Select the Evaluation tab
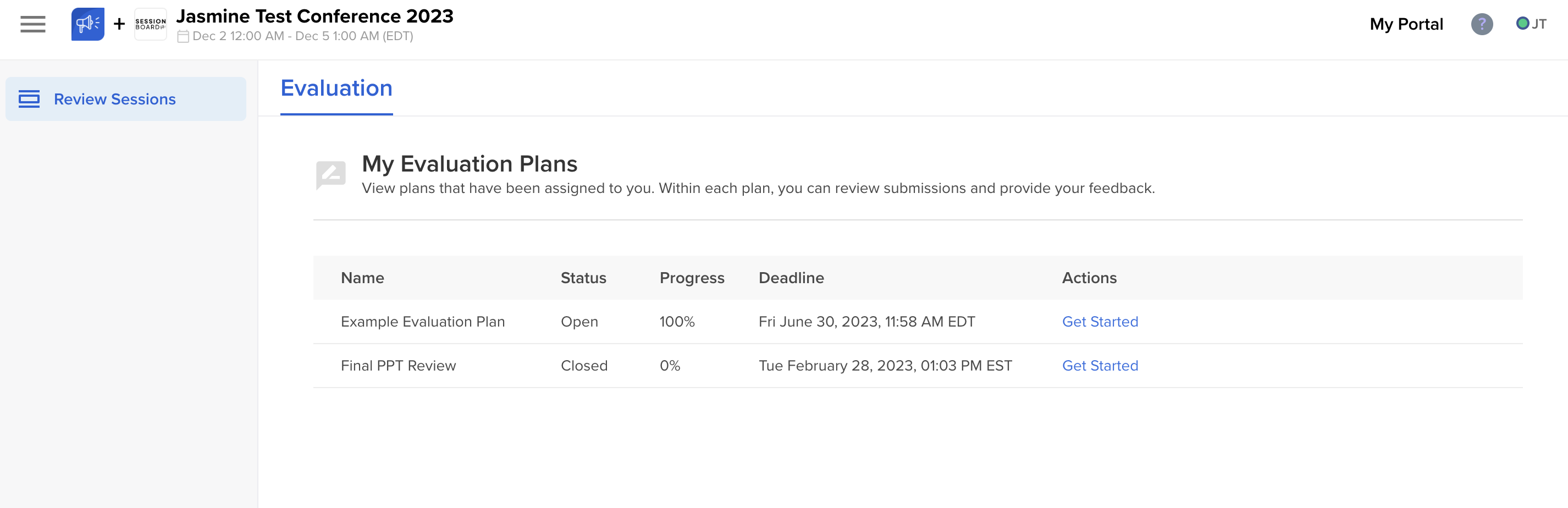This screenshot has width=1568, height=508. [336, 89]
